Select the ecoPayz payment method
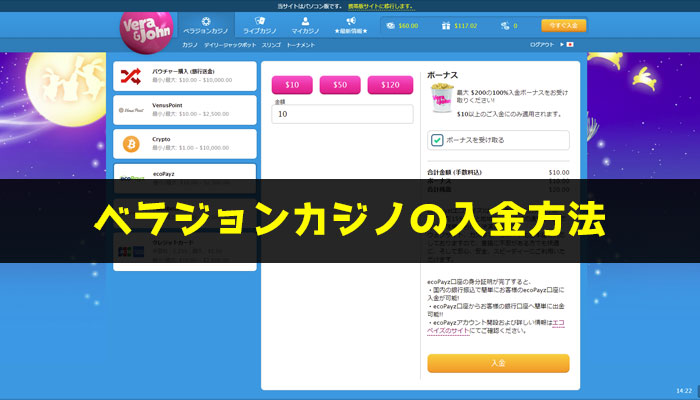This screenshot has height=400, width=700. [185, 179]
